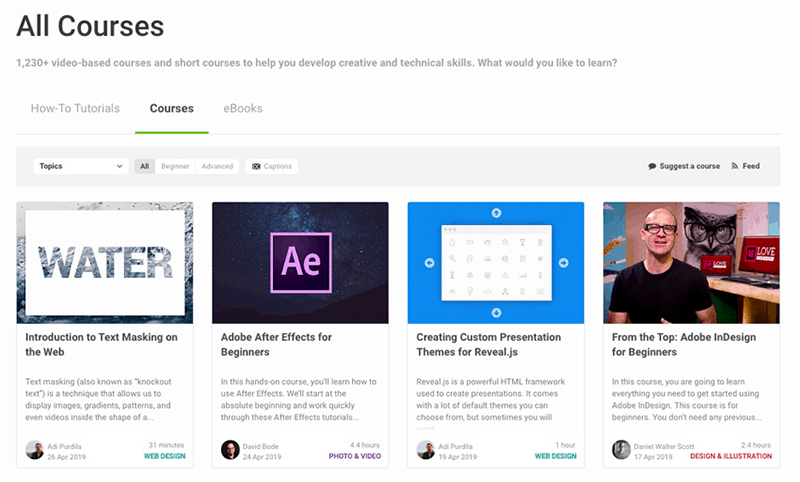800x482 pixels.
Task: Toggle the Captions filter
Action: click(x=272, y=166)
